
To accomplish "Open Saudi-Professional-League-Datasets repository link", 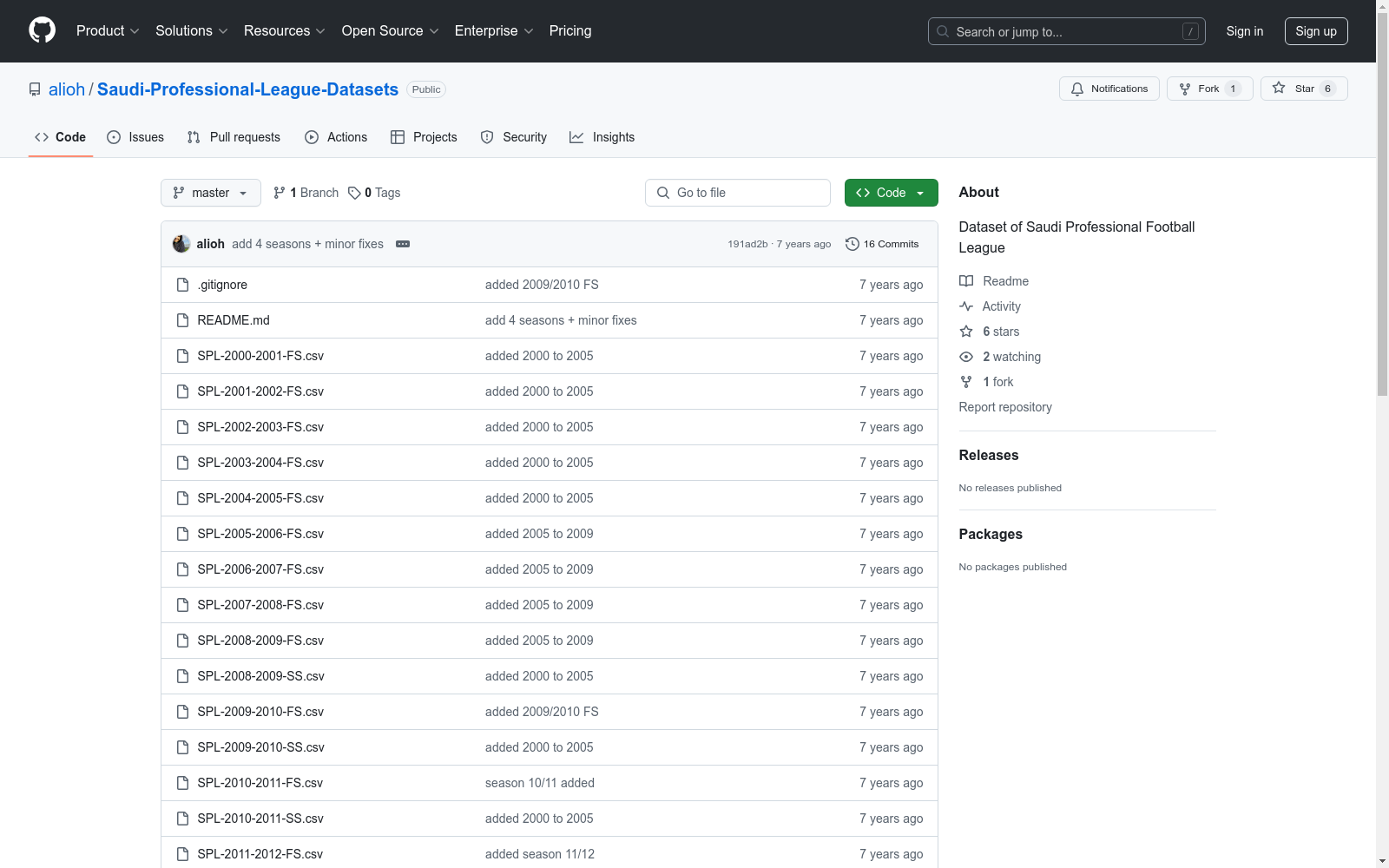I will point(247,89).
